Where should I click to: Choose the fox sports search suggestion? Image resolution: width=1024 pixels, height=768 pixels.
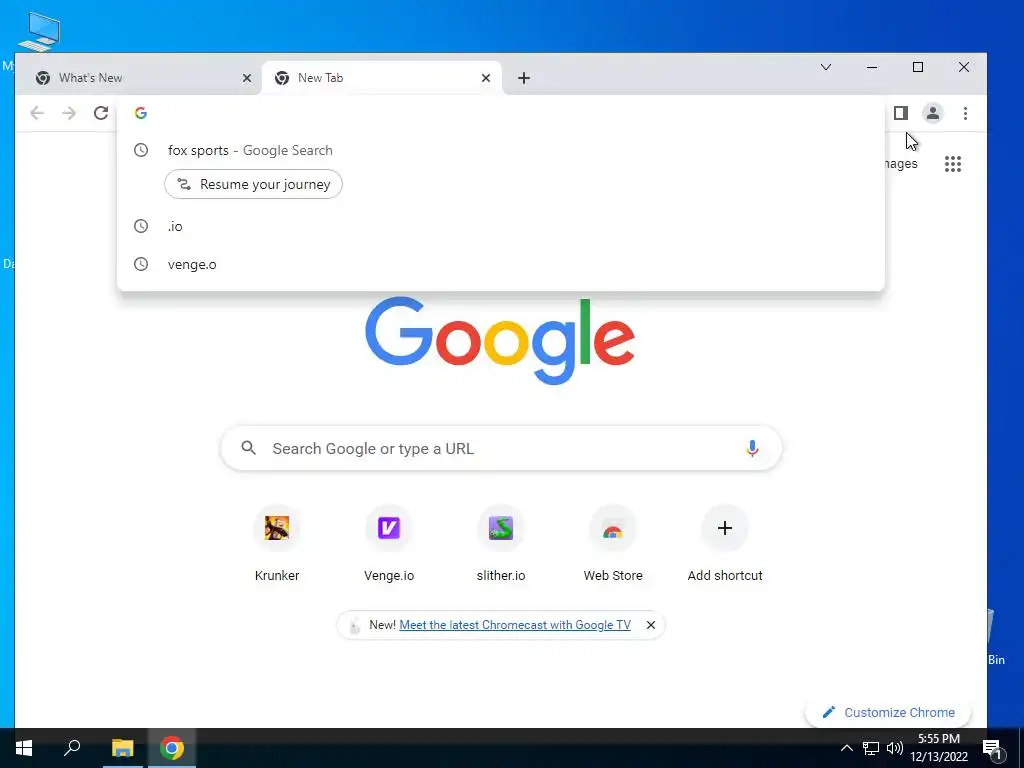click(x=500, y=150)
